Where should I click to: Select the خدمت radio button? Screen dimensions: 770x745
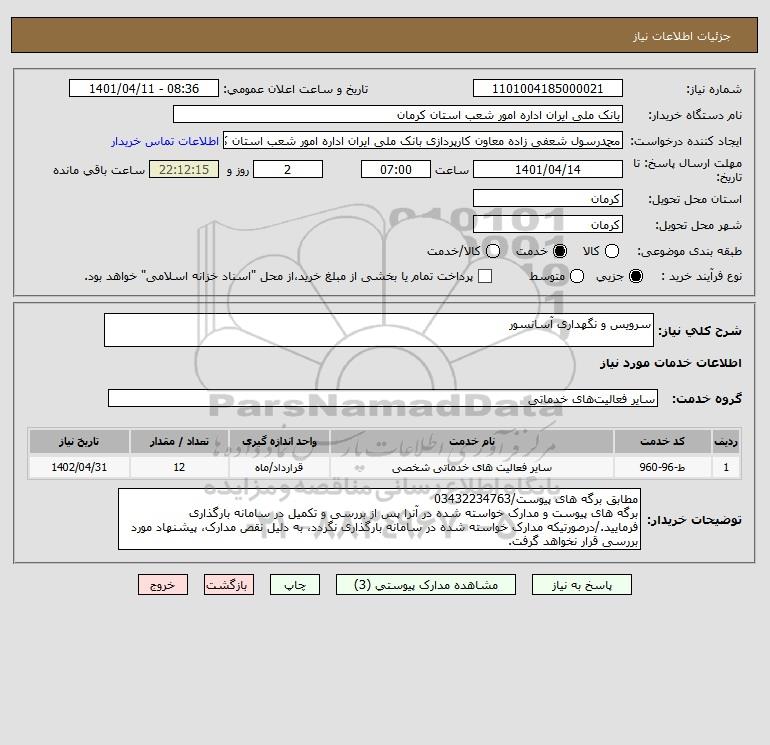click(560, 251)
